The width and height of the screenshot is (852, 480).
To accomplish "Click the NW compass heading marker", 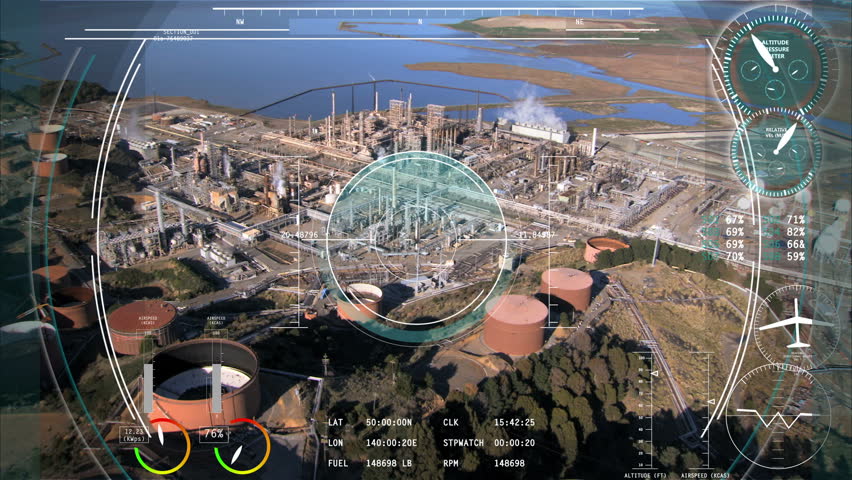I will 240,22.
